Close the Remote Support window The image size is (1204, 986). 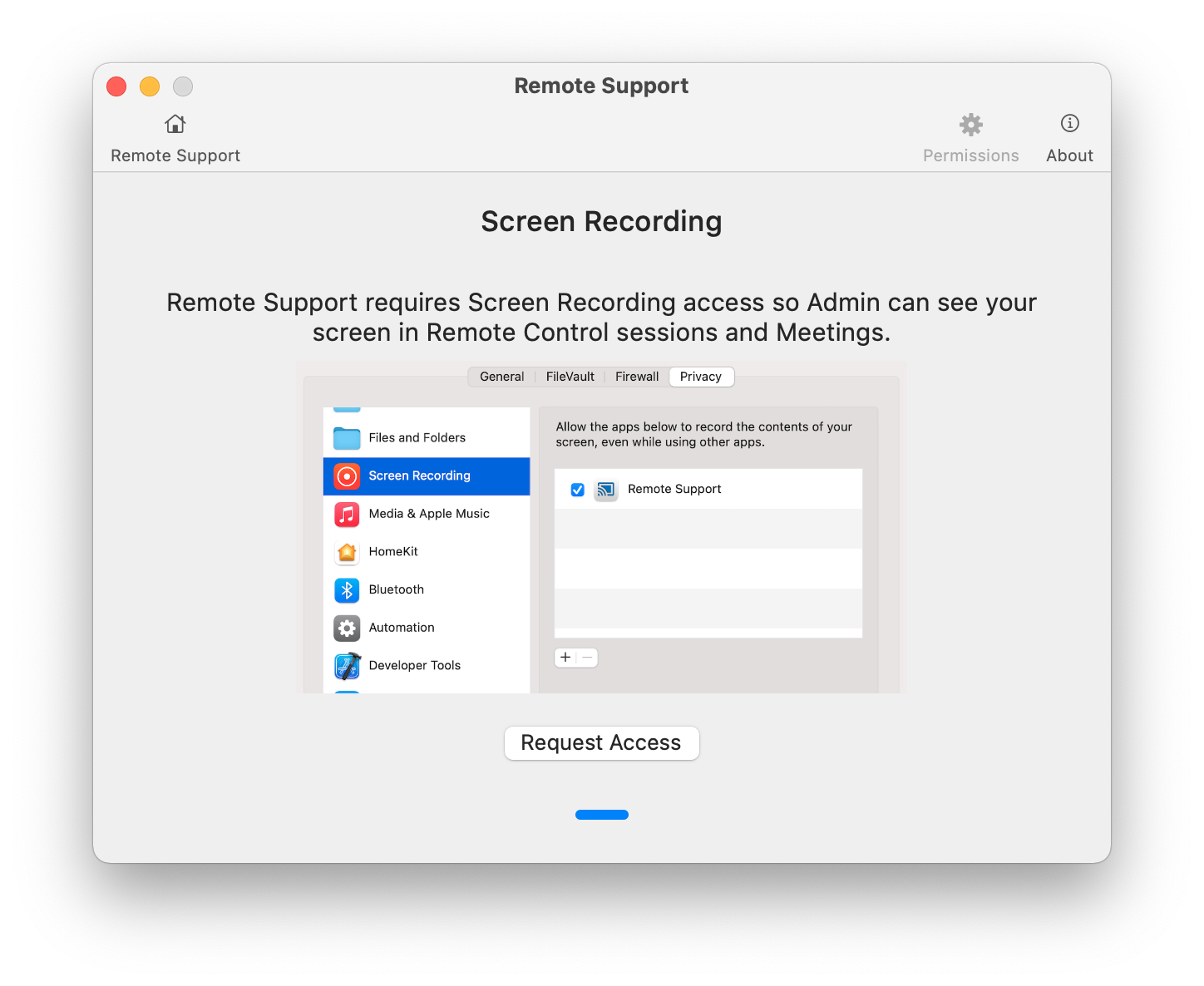[x=116, y=86]
